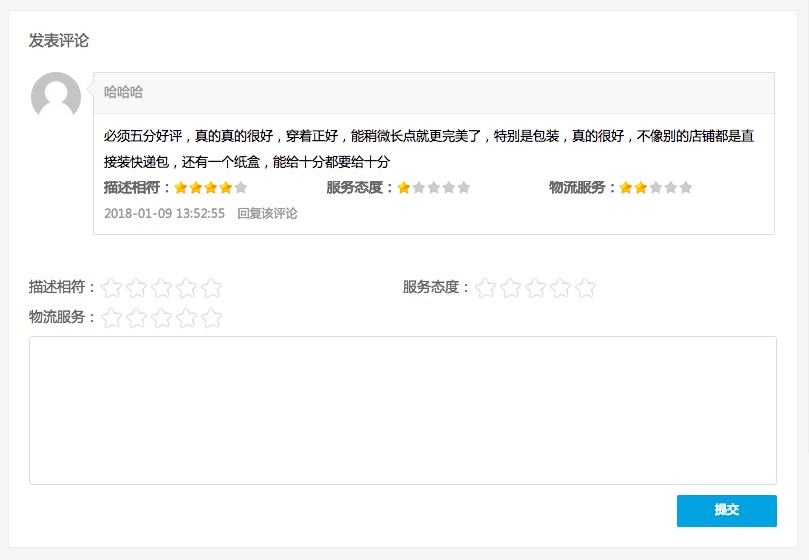Set 物流服务 rating to three stars
The height and width of the screenshot is (560, 809).
[x=162, y=318]
